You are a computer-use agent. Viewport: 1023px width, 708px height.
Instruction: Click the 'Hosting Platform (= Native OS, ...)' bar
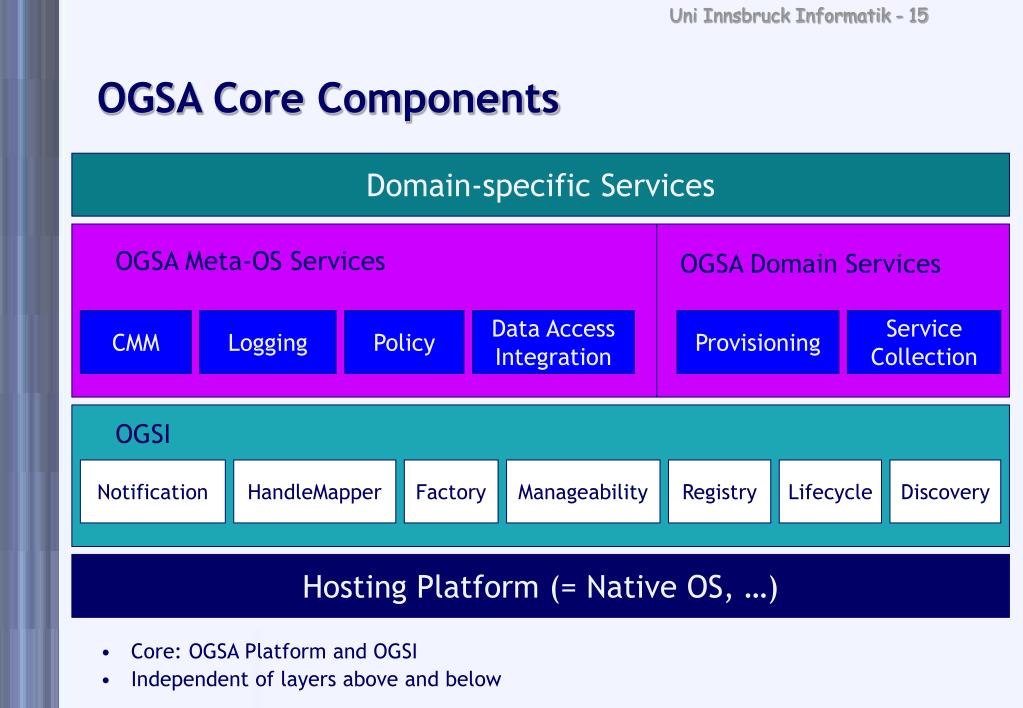[x=540, y=586]
